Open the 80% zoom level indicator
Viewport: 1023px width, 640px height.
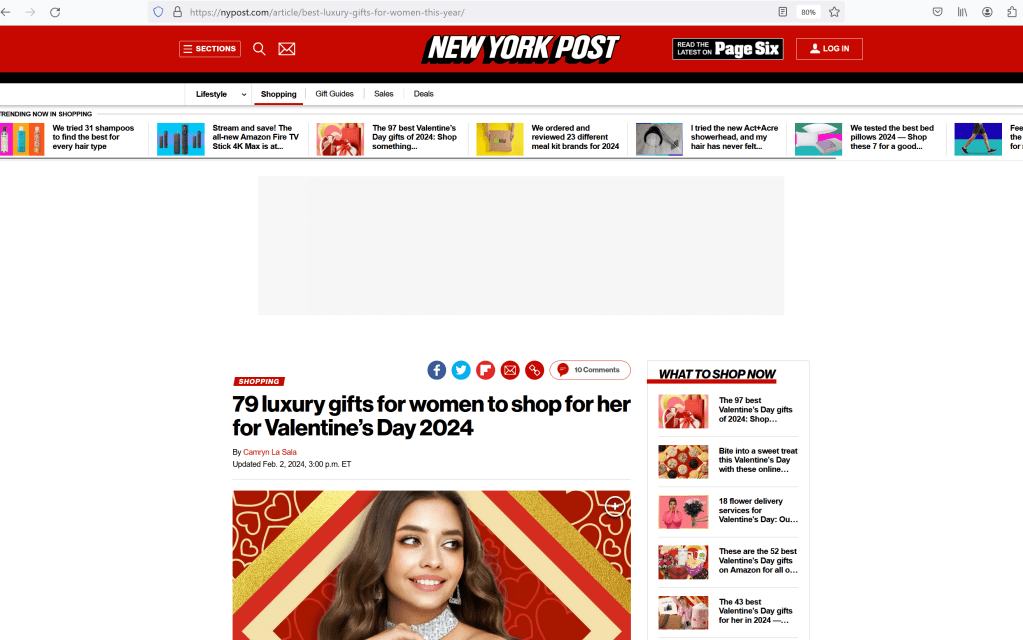pyautogui.click(x=808, y=12)
